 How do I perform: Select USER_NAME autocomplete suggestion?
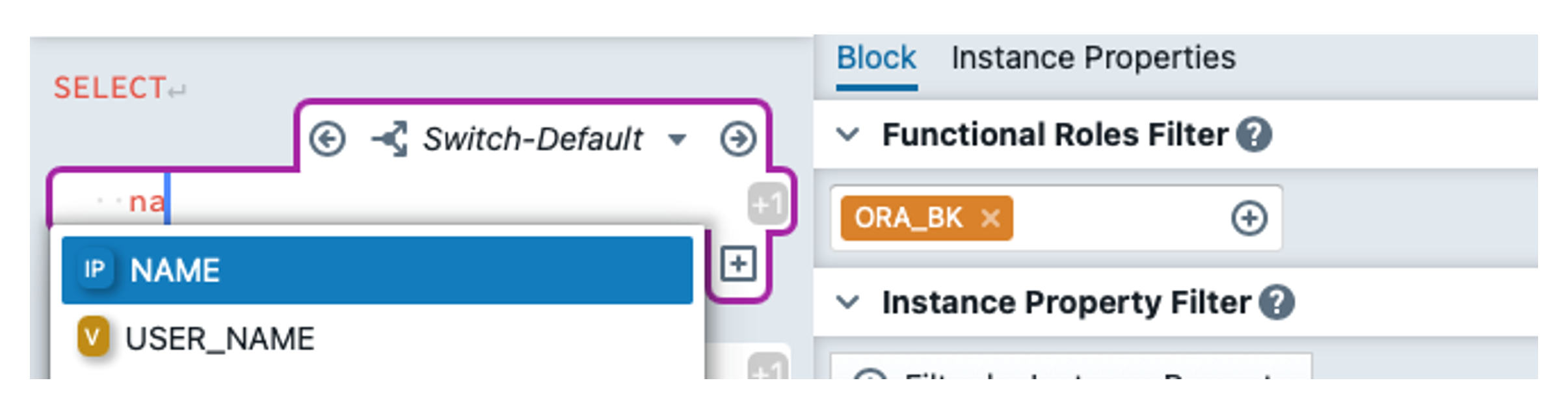click(220, 339)
